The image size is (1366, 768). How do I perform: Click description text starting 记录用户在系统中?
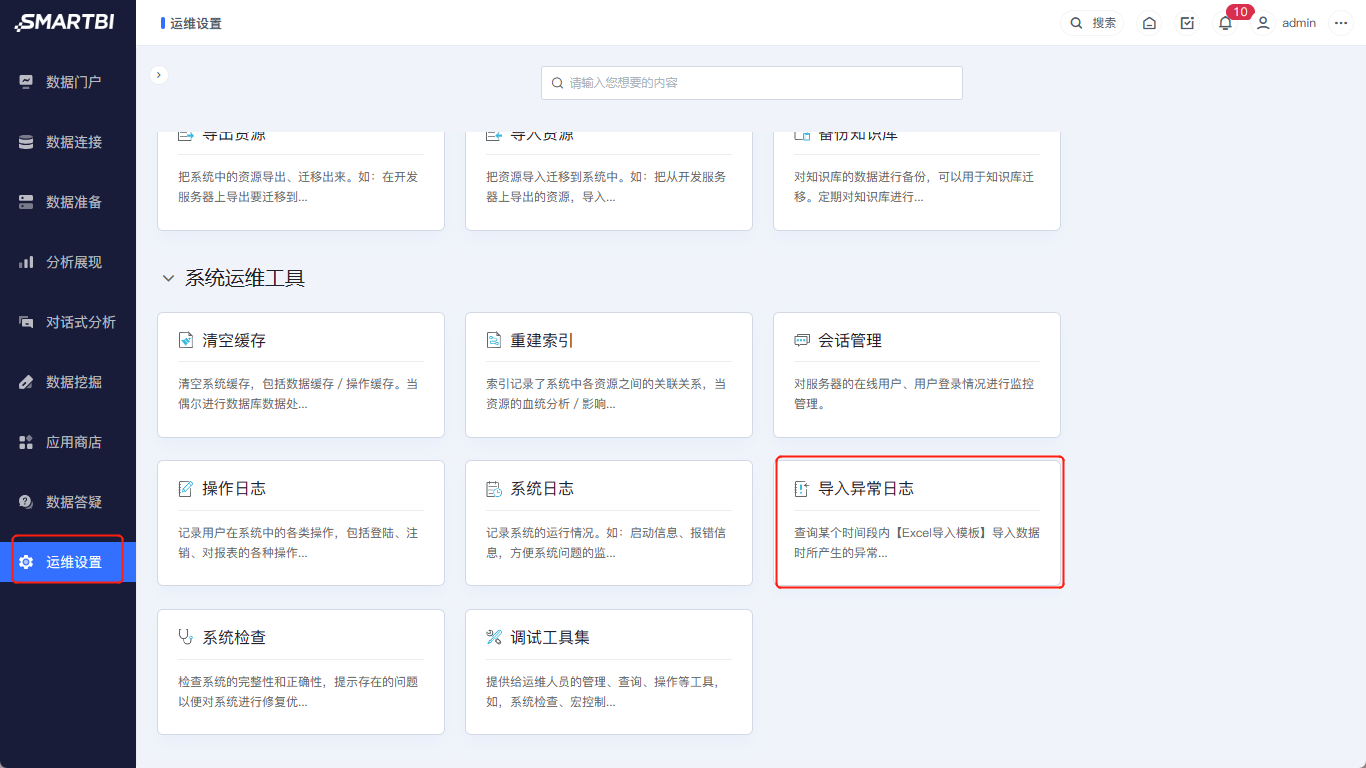298,543
